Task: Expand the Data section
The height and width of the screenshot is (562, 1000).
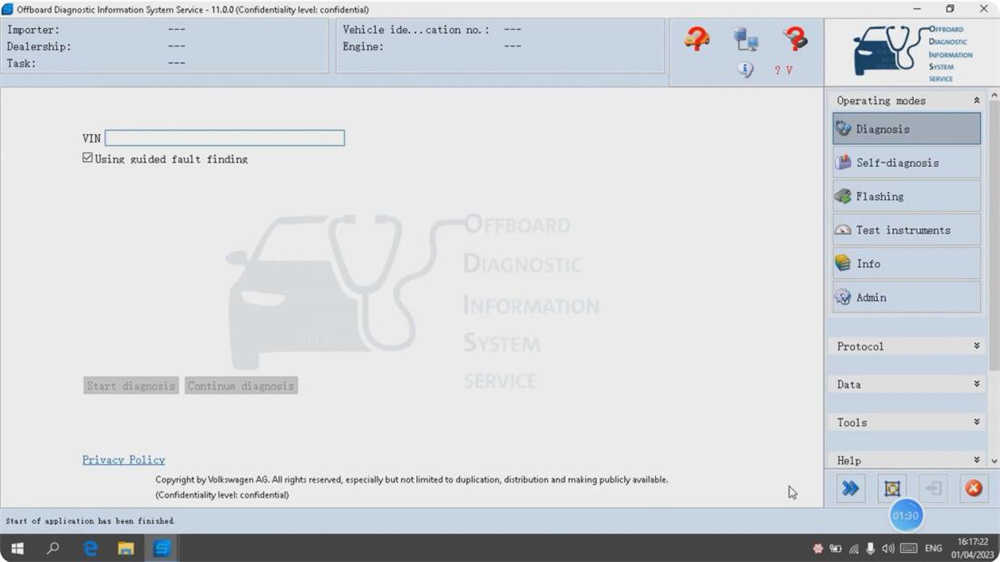Action: pos(906,385)
